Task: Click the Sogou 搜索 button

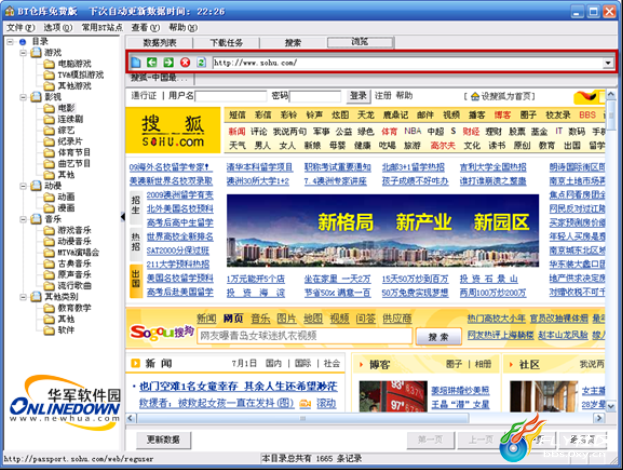Action: tap(439, 337)
